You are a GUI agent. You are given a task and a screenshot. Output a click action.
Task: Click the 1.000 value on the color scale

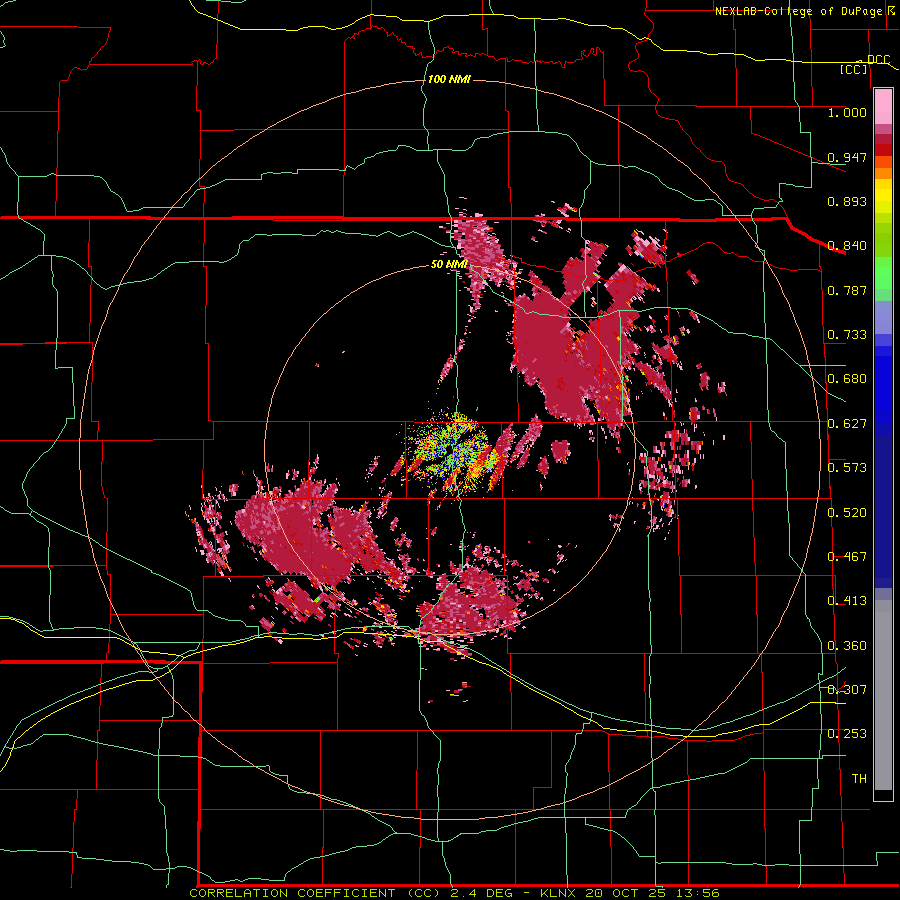pos(847,112)
